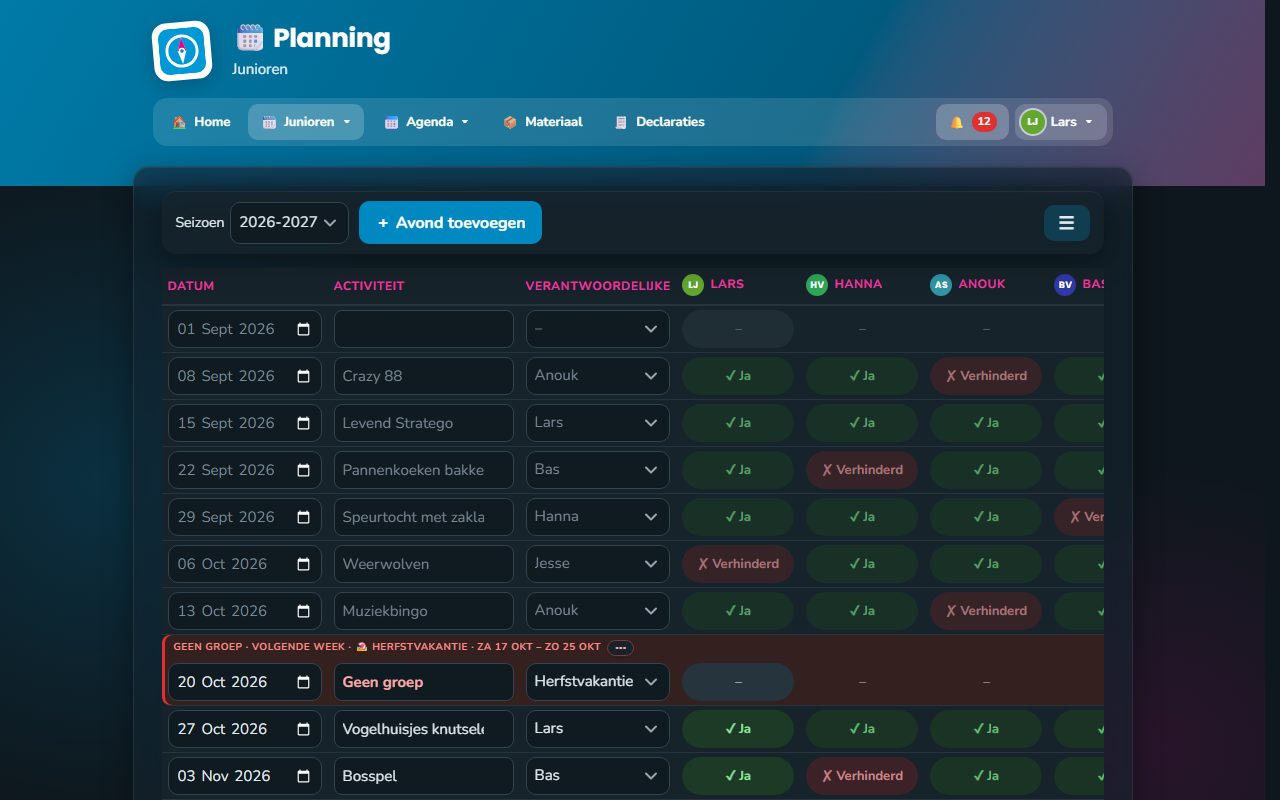Click the ellipsis badge on Herfstvakantie banner

(x=620, y=647)
